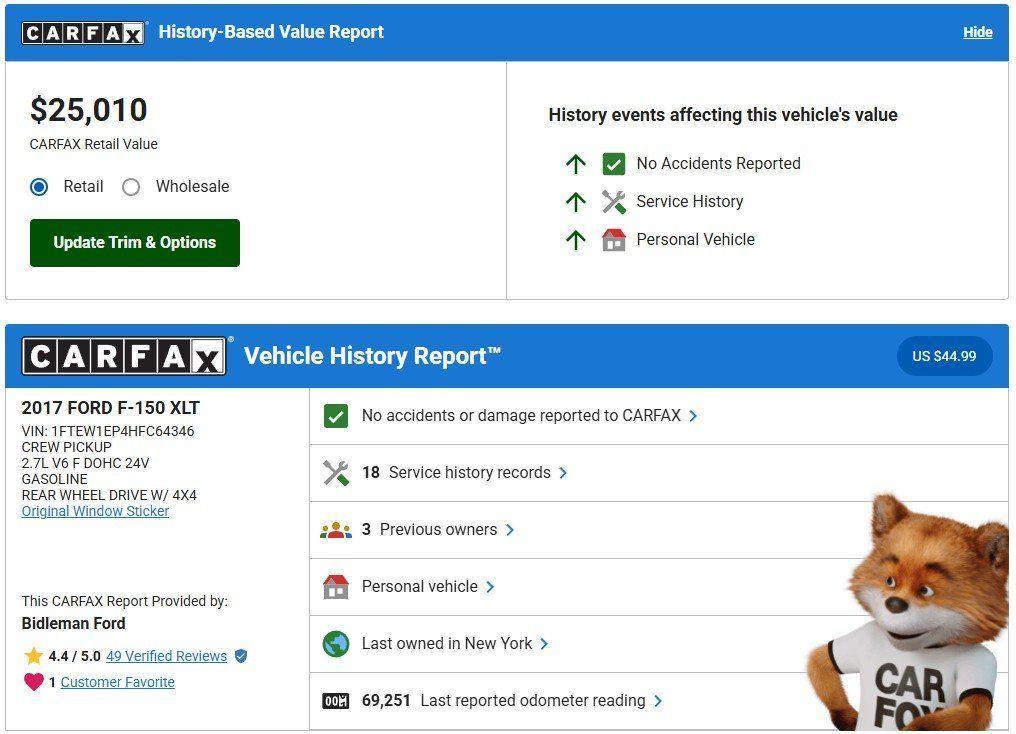1016x734 pixels.
Task: Click the checked No Accidents Reported checkbox
Action: (x=614, y=163)
